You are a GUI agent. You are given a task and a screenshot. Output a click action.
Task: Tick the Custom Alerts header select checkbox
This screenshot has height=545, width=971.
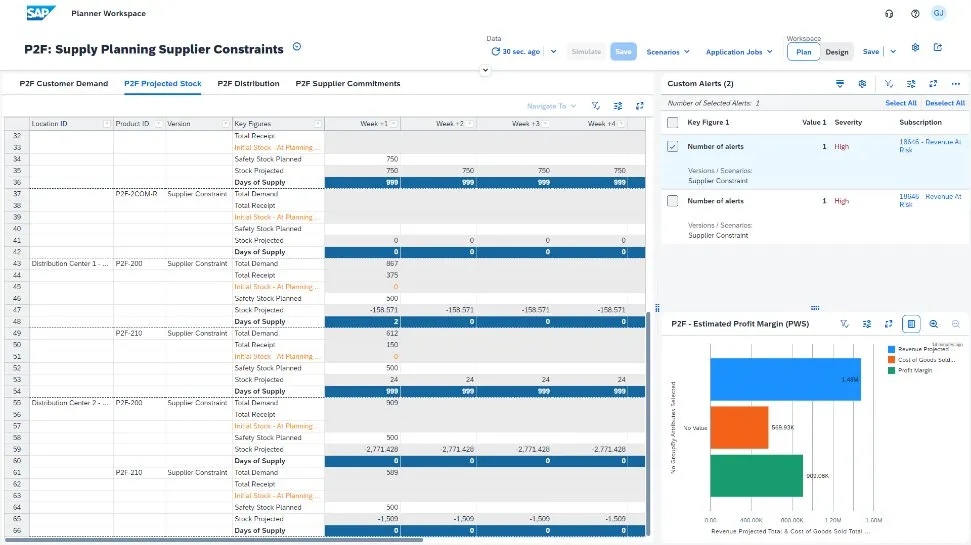click(672, 122)
